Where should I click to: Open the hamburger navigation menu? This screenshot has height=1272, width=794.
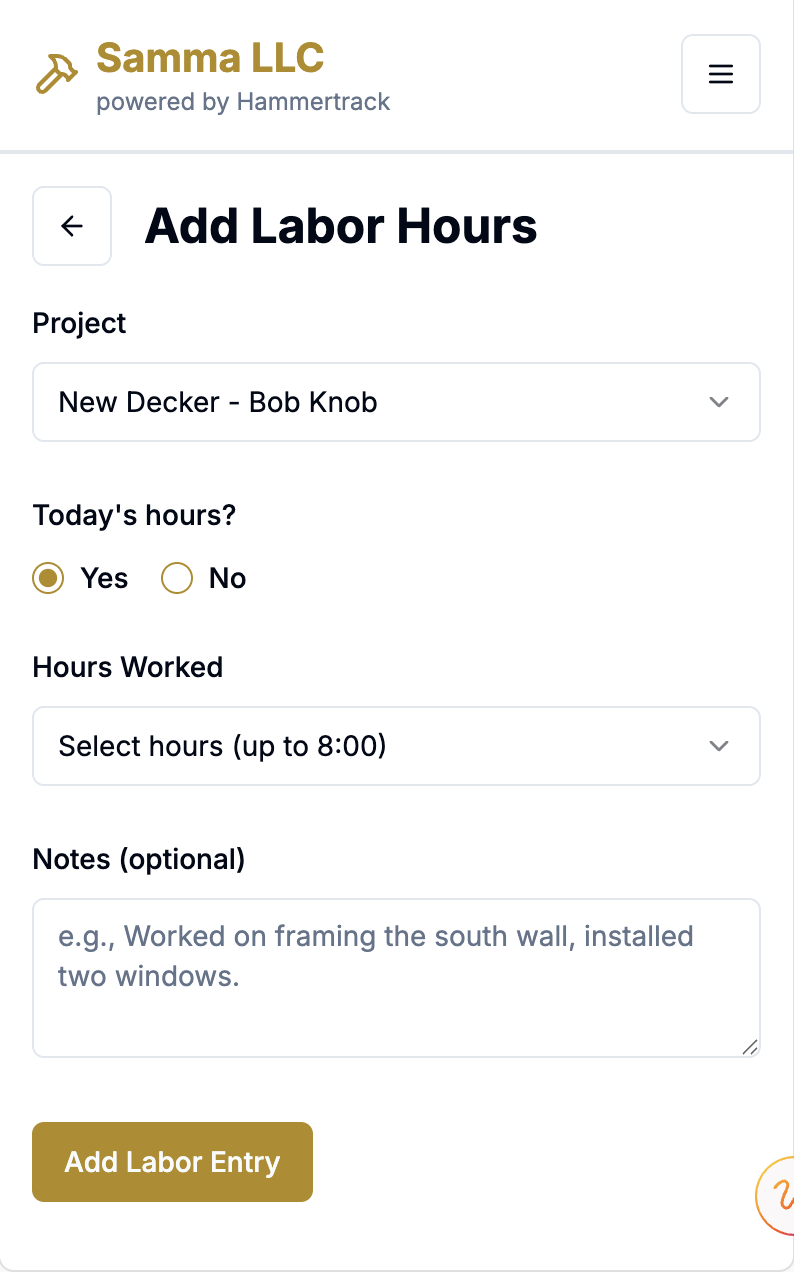tap(720, 74)
